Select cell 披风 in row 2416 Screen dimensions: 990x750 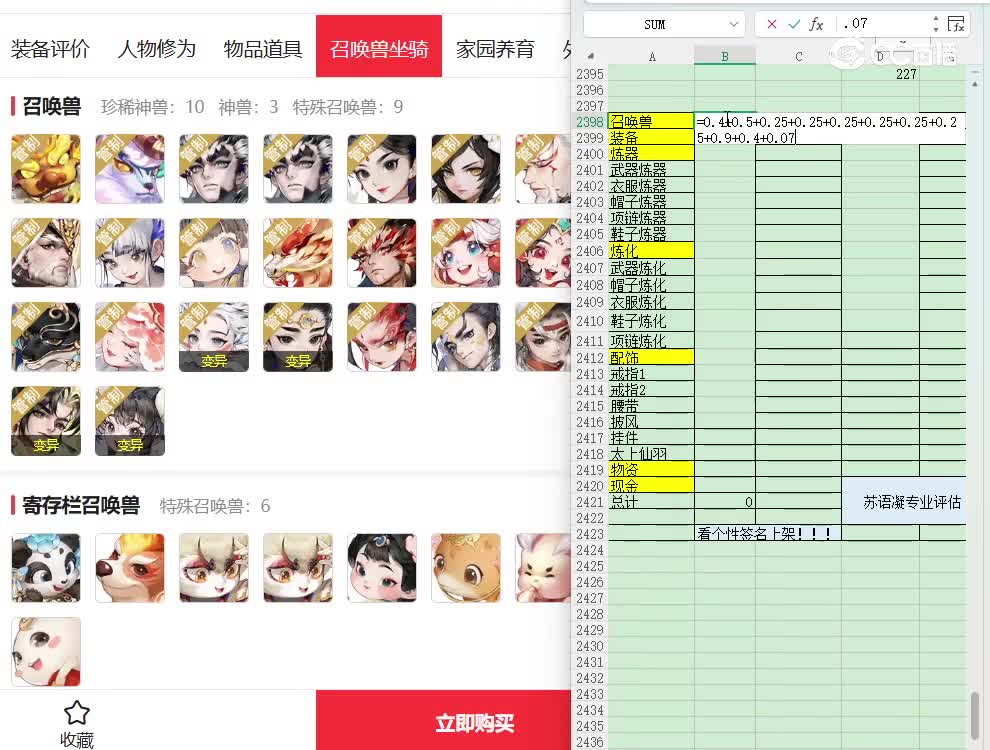point(651,422)
